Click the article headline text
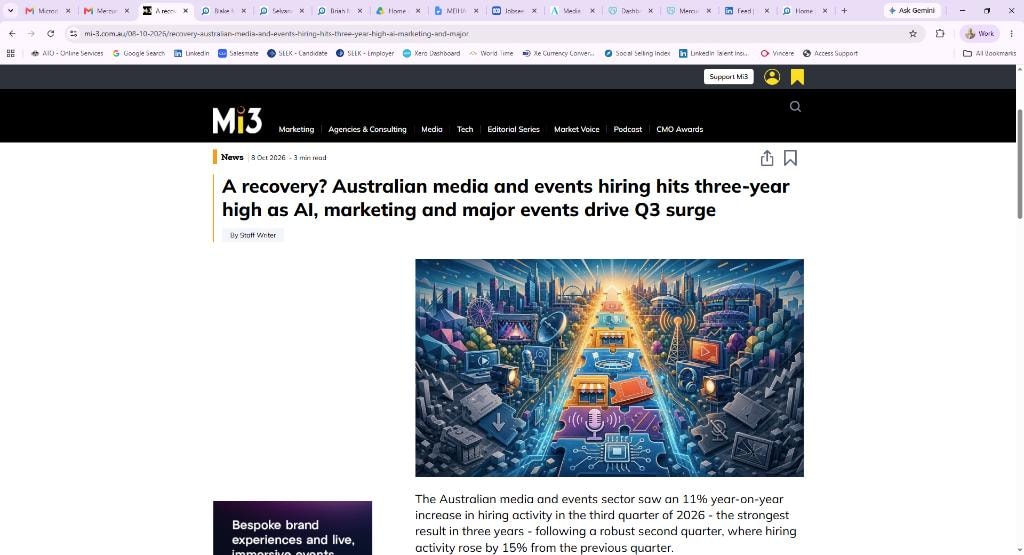Viewport: 1024px width, 555px height. point(505,198)
